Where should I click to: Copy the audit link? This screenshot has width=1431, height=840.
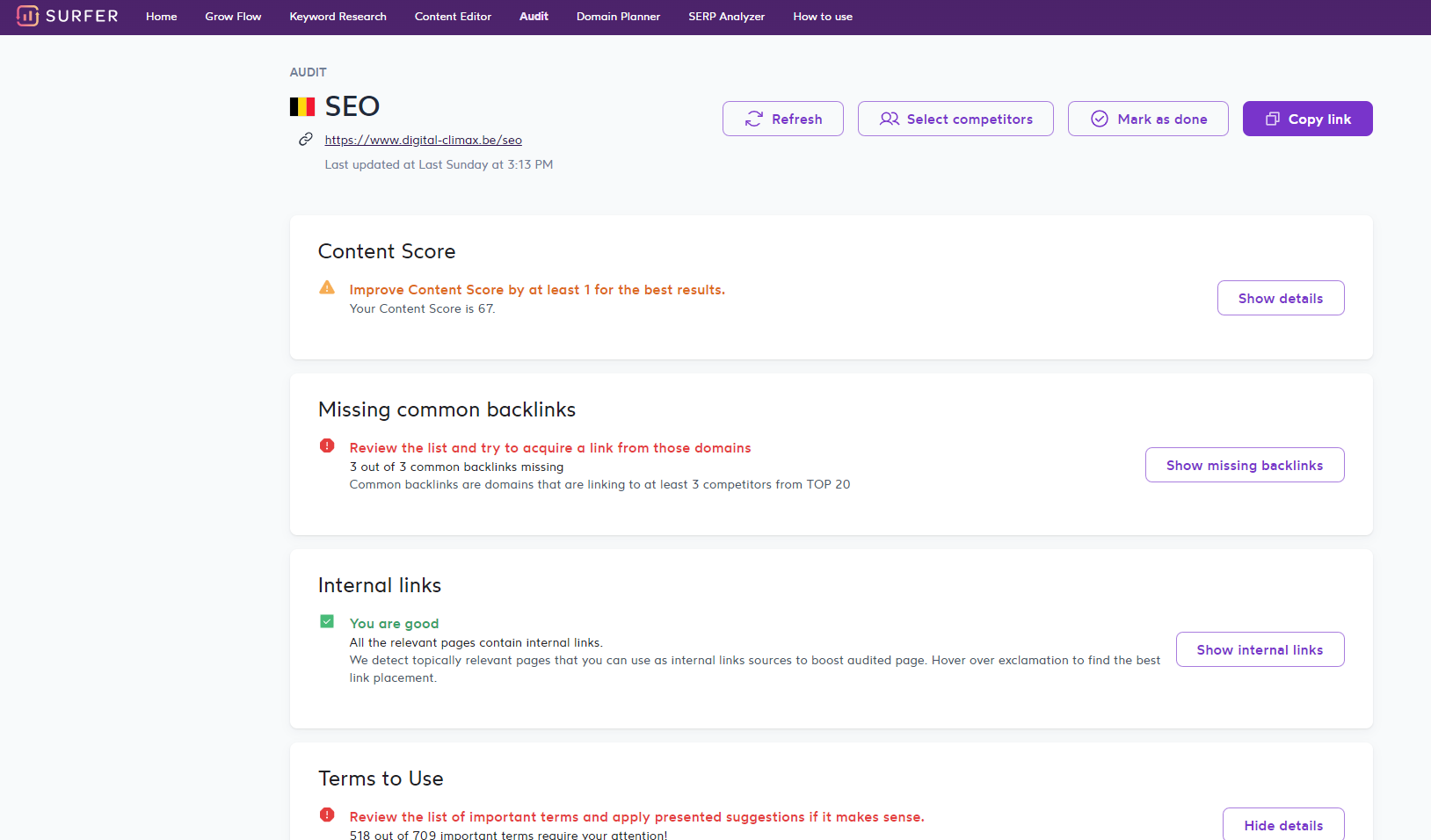1308,119
